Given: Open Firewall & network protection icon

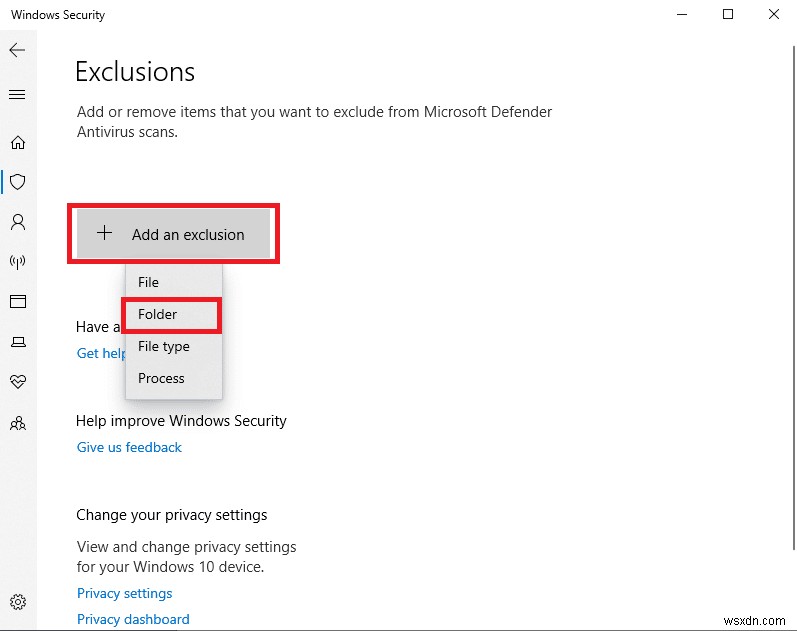Looking at the screenshot, I should coord(17,262).
